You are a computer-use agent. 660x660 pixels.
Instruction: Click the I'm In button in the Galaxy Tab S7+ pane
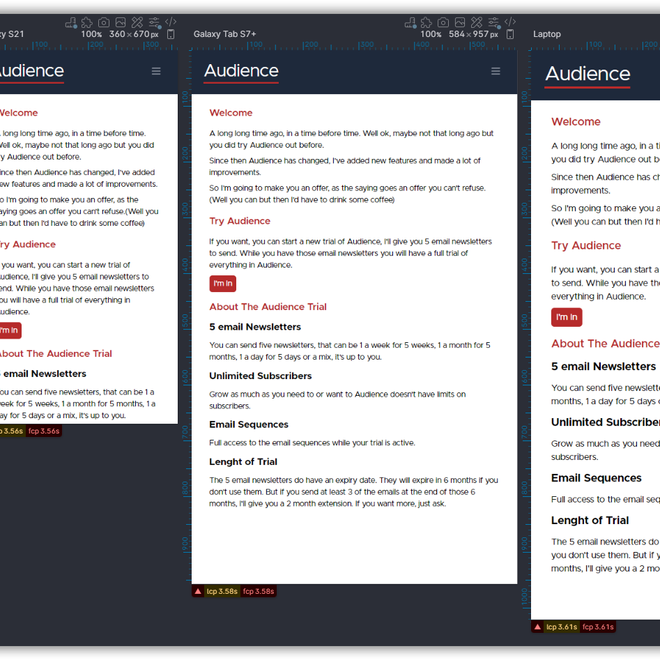coord(223,284)
